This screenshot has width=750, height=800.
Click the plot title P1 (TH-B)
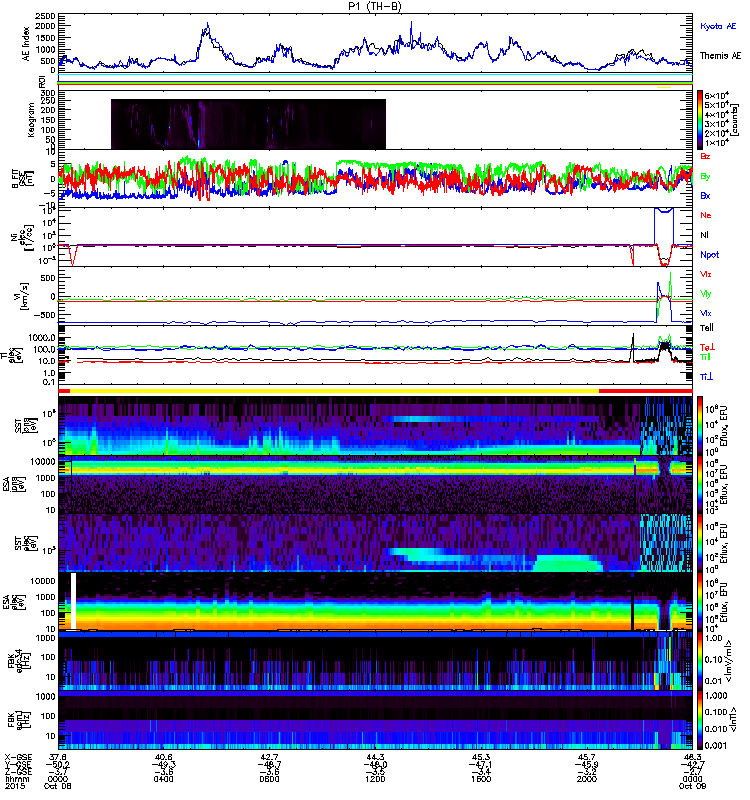click(x=374, y=6)
